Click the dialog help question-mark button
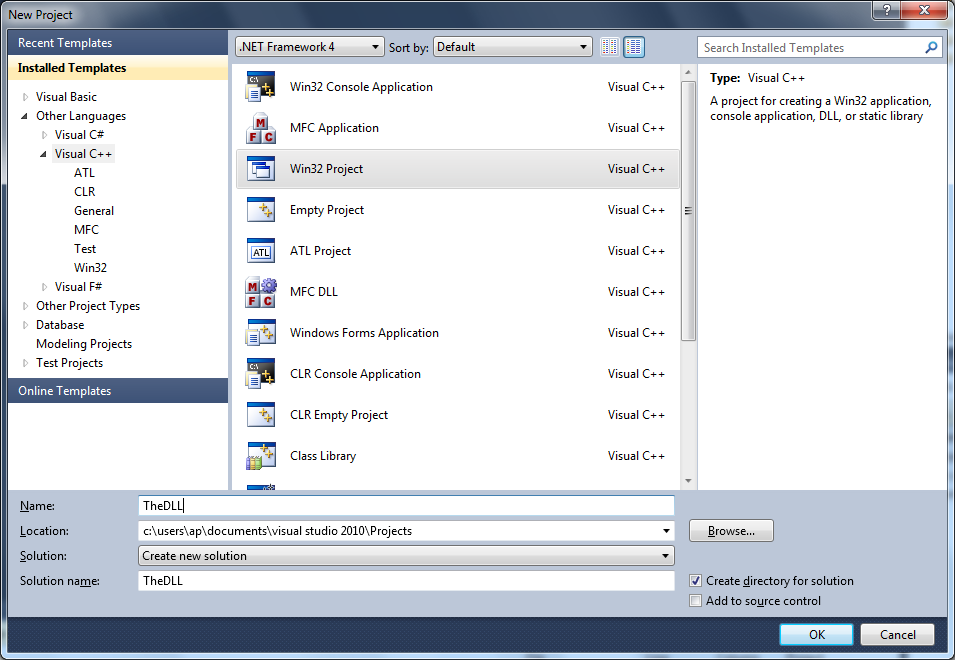 tap(886, 10)
